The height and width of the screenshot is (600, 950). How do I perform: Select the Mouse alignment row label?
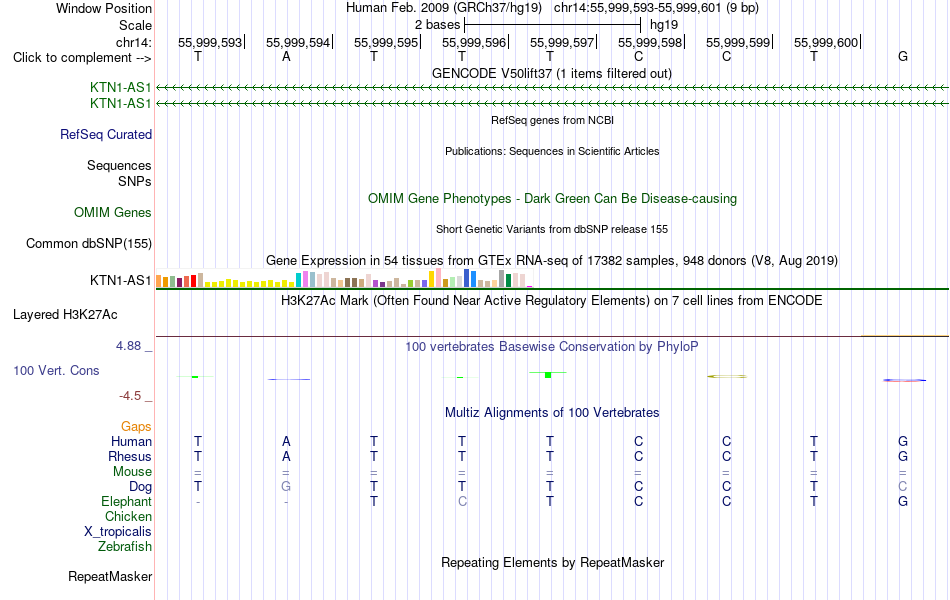132,472
